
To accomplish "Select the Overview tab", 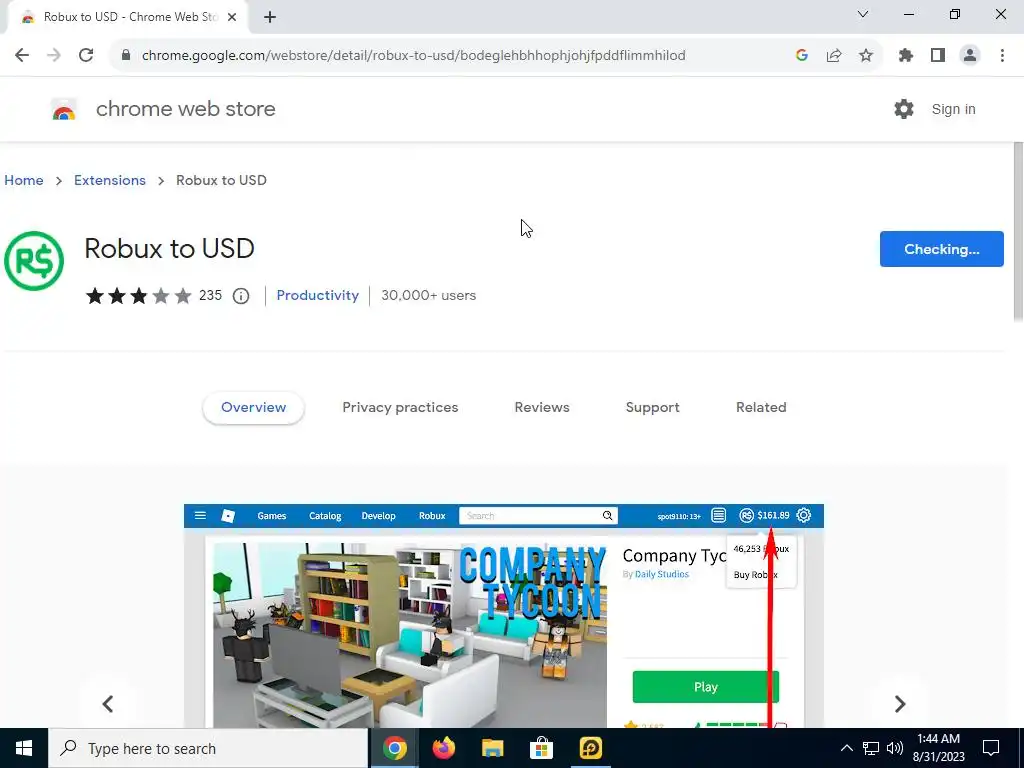I will pos(253,408).
